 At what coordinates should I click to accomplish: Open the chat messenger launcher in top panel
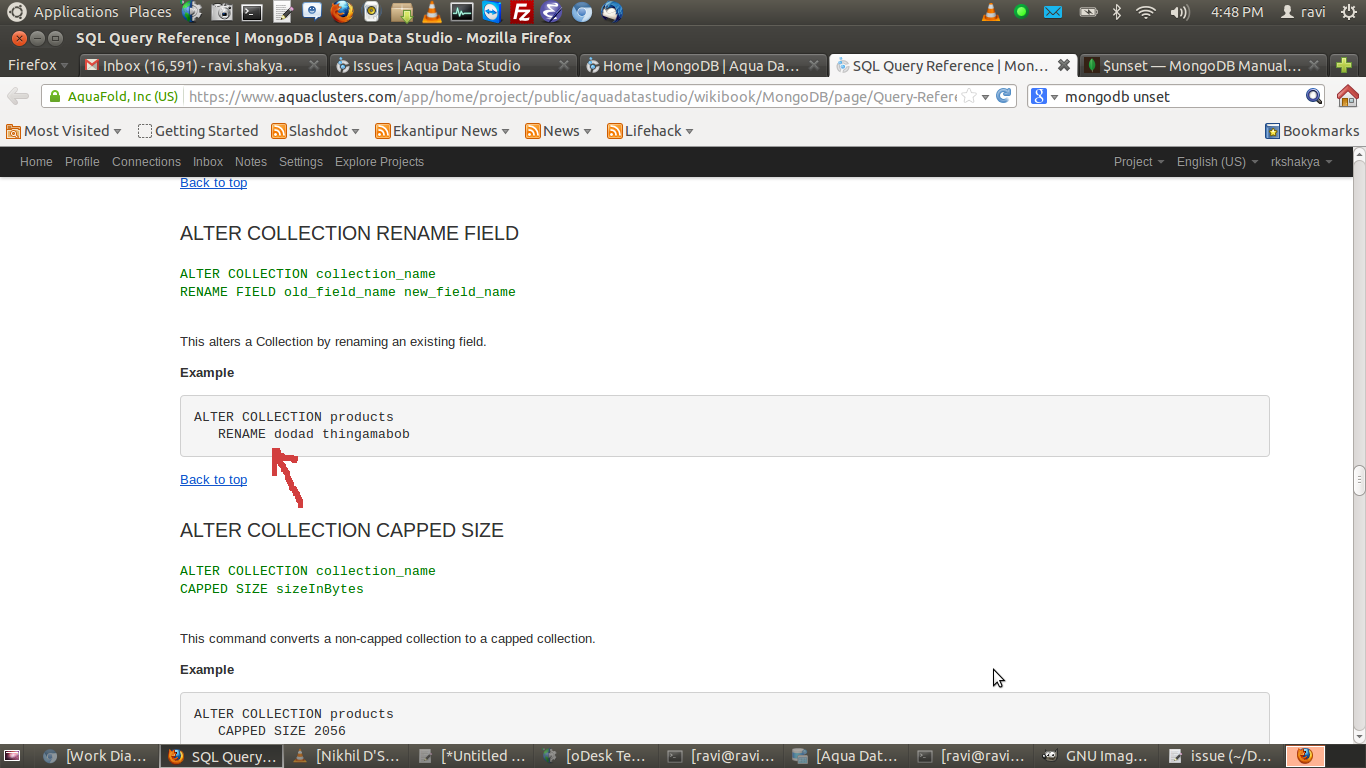[312, 12]
